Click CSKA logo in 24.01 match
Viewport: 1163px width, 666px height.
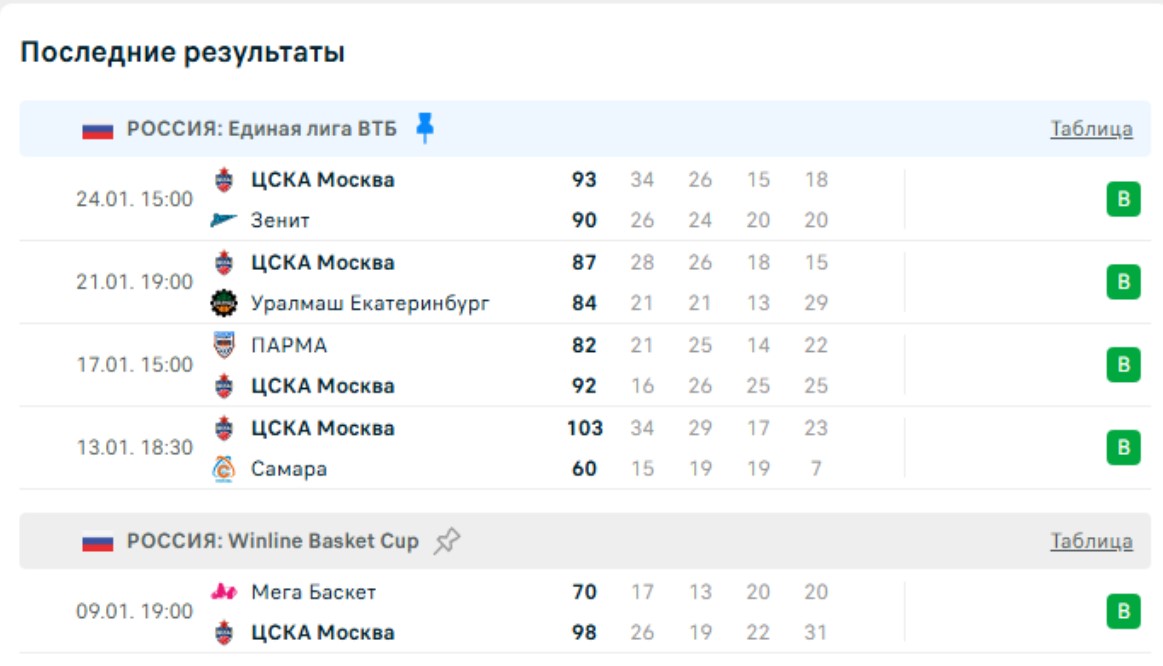click(x=224, y=180)
